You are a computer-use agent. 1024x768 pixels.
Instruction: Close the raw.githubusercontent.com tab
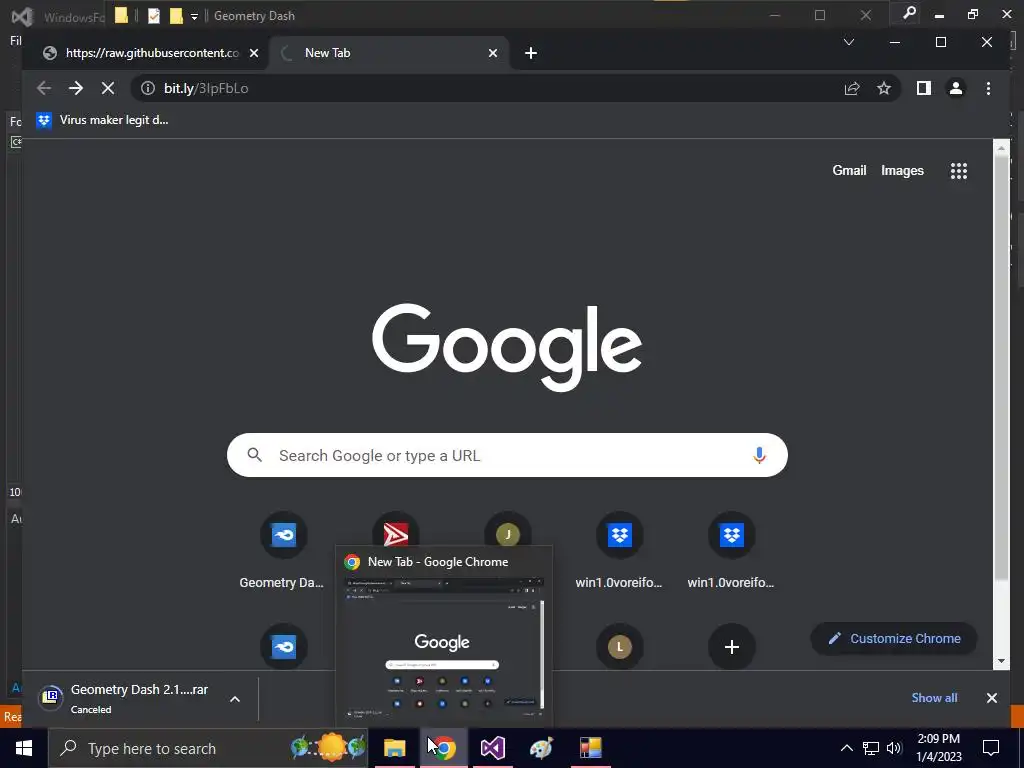(254, 53)
